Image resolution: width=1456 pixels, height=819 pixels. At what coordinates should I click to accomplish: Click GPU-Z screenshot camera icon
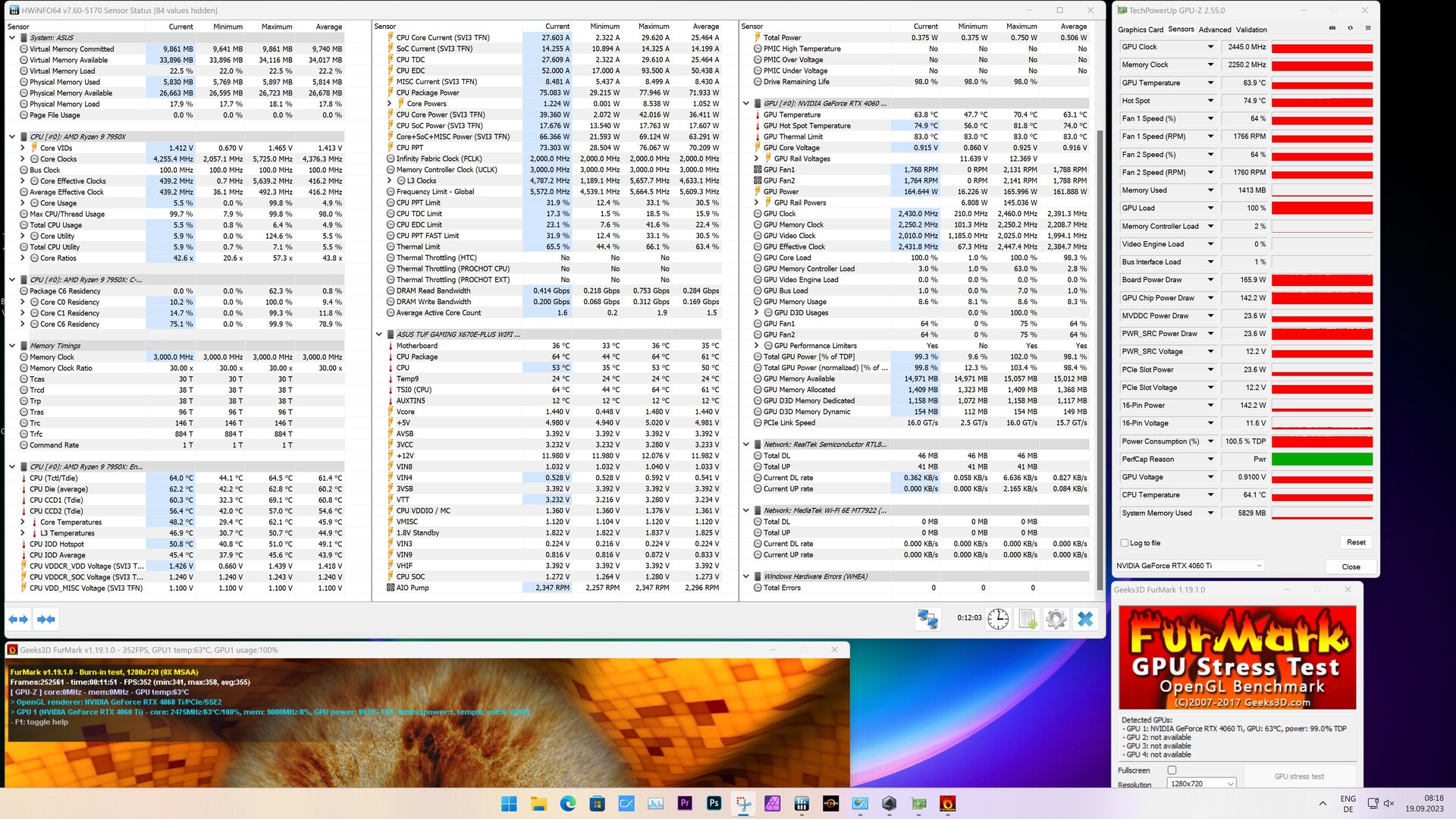tap(1332, 28)
